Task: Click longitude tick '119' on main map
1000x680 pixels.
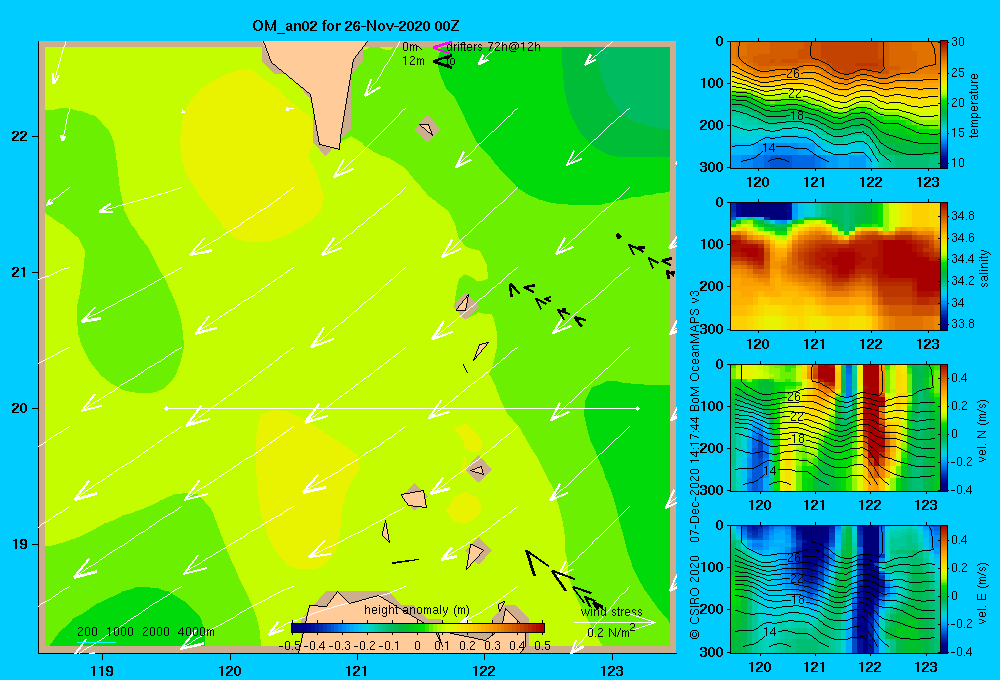Action: point(102,670)
